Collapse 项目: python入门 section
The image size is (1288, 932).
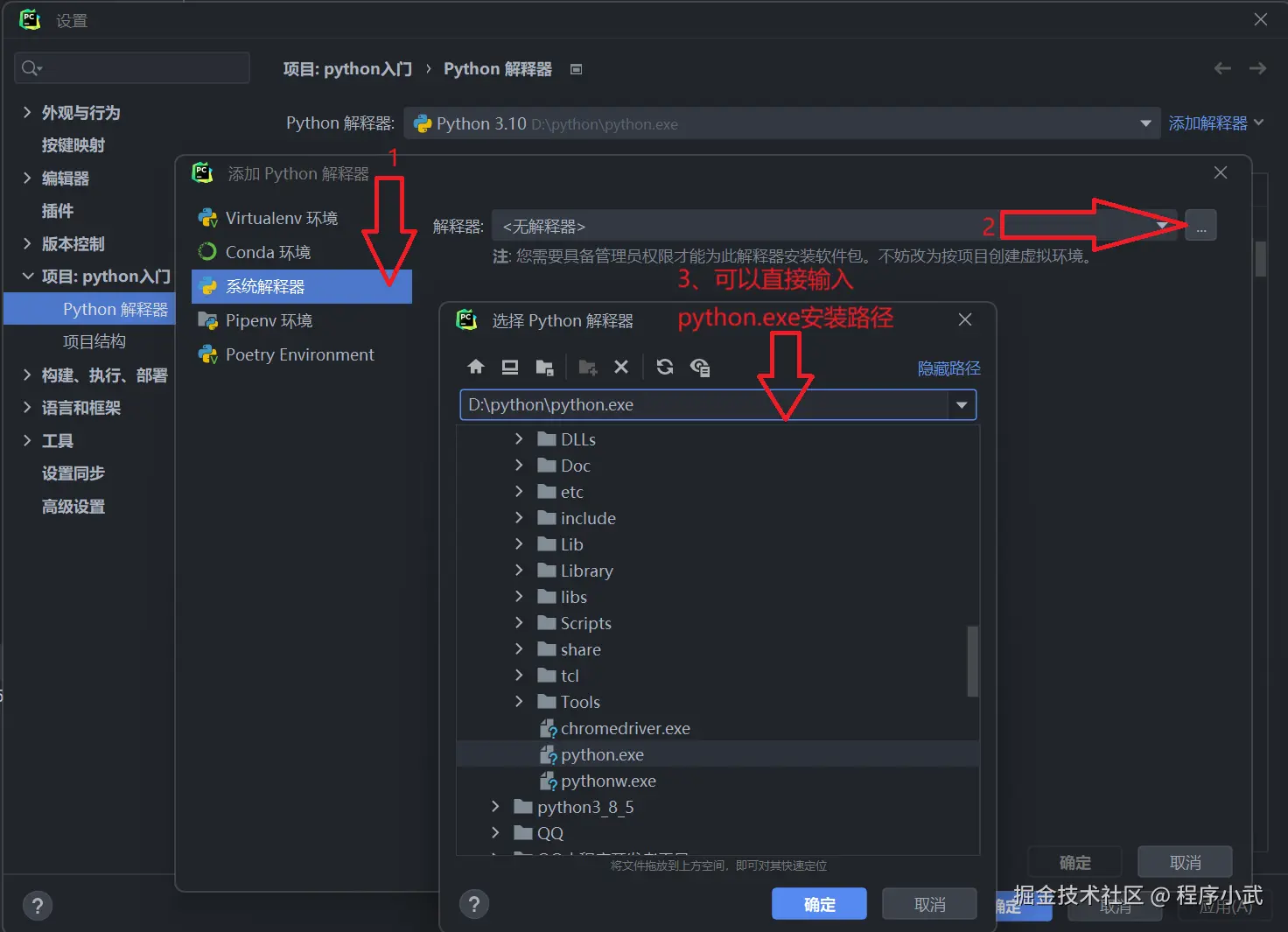point(27,276)
